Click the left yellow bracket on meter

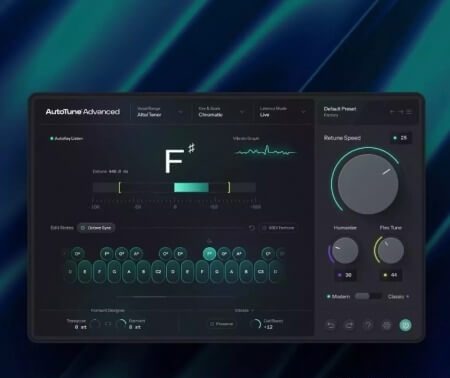tap(120, 187)
